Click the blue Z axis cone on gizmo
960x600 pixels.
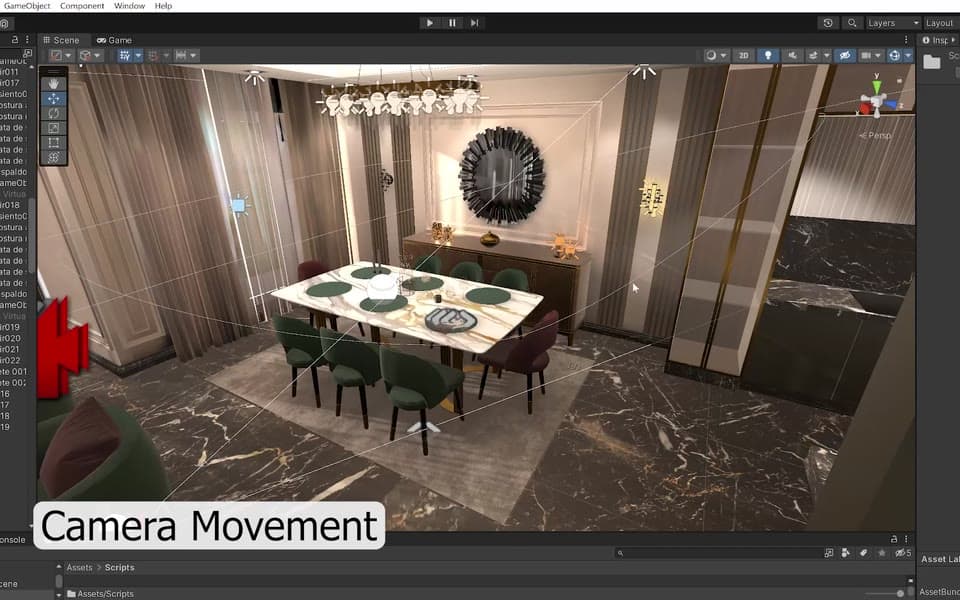point(893,105)
